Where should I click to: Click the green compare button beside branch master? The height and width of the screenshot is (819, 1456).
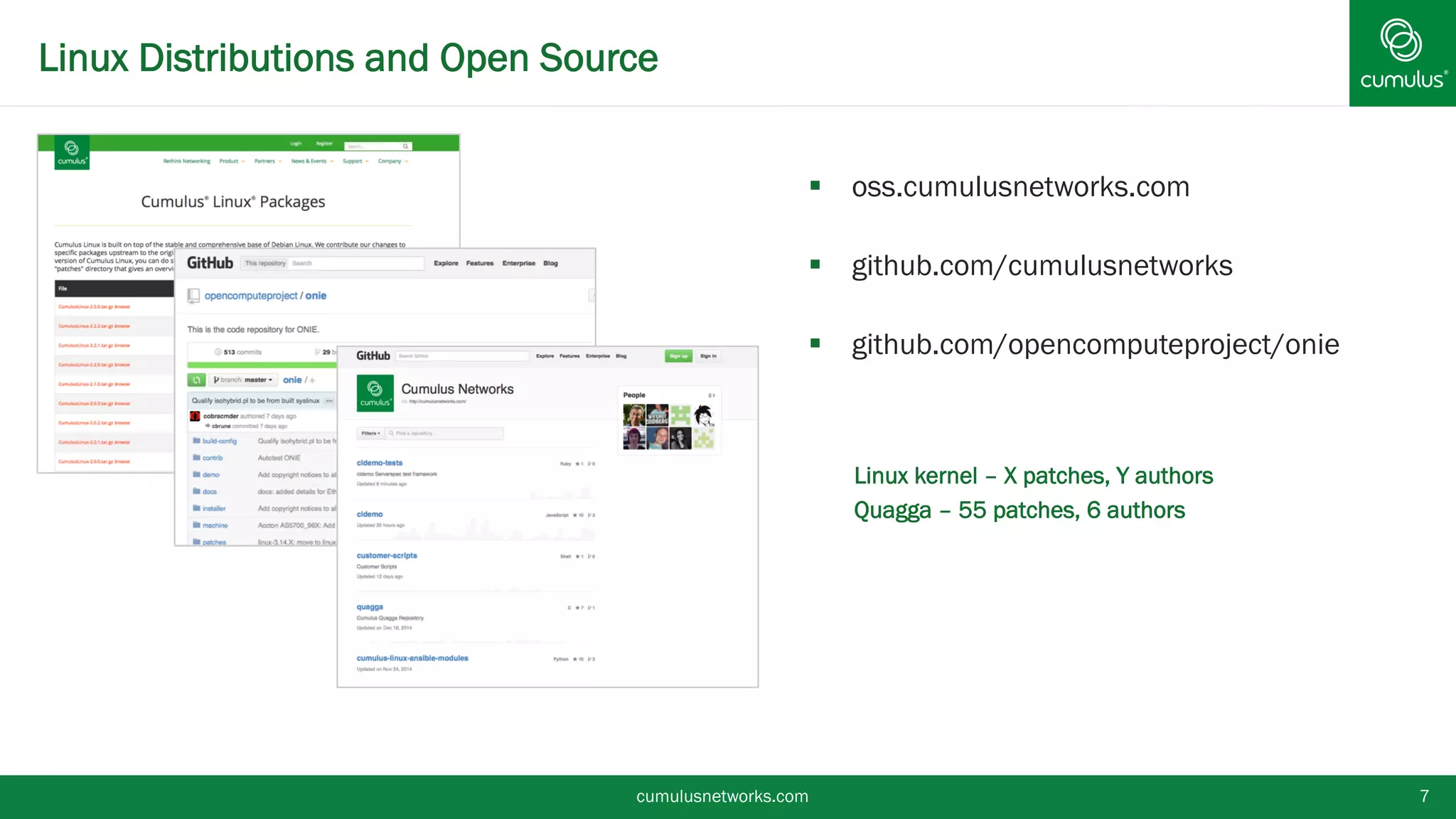[x=197, y=380]
